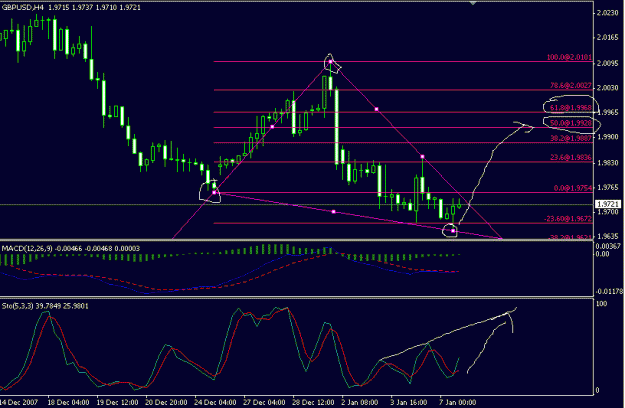Click the 0.0@1.9754 Fibonacci level label
This screenshot has width=625, height=408.
573,188
